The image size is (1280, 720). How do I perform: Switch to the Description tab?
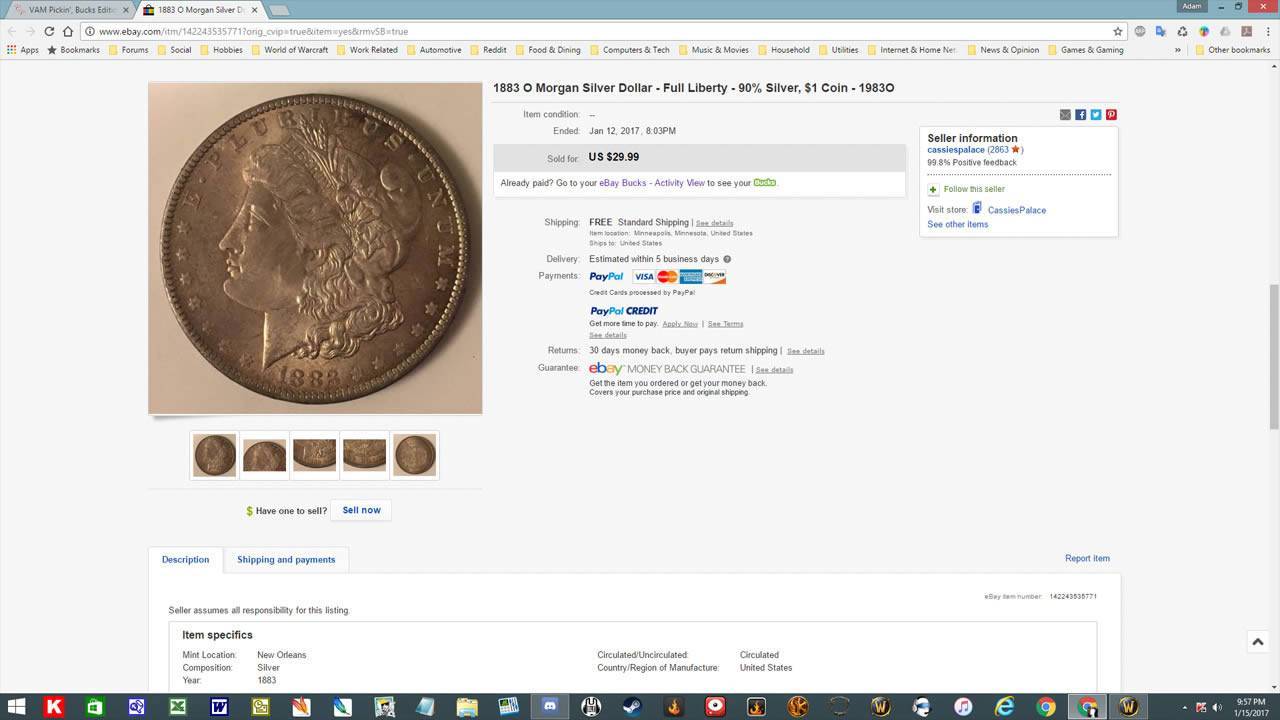(x=186, y=560)
